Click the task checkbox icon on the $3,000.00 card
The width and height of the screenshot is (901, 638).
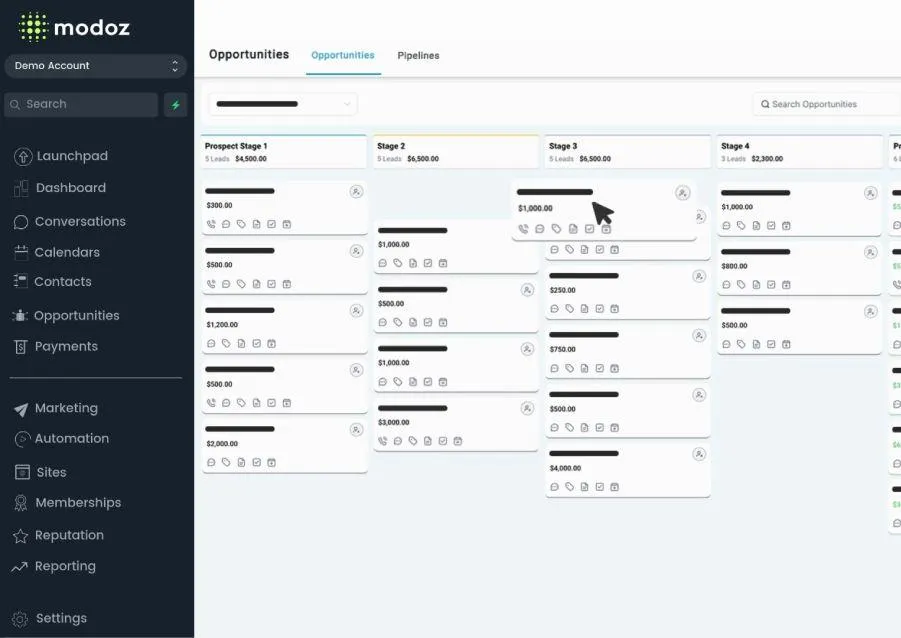442,441
